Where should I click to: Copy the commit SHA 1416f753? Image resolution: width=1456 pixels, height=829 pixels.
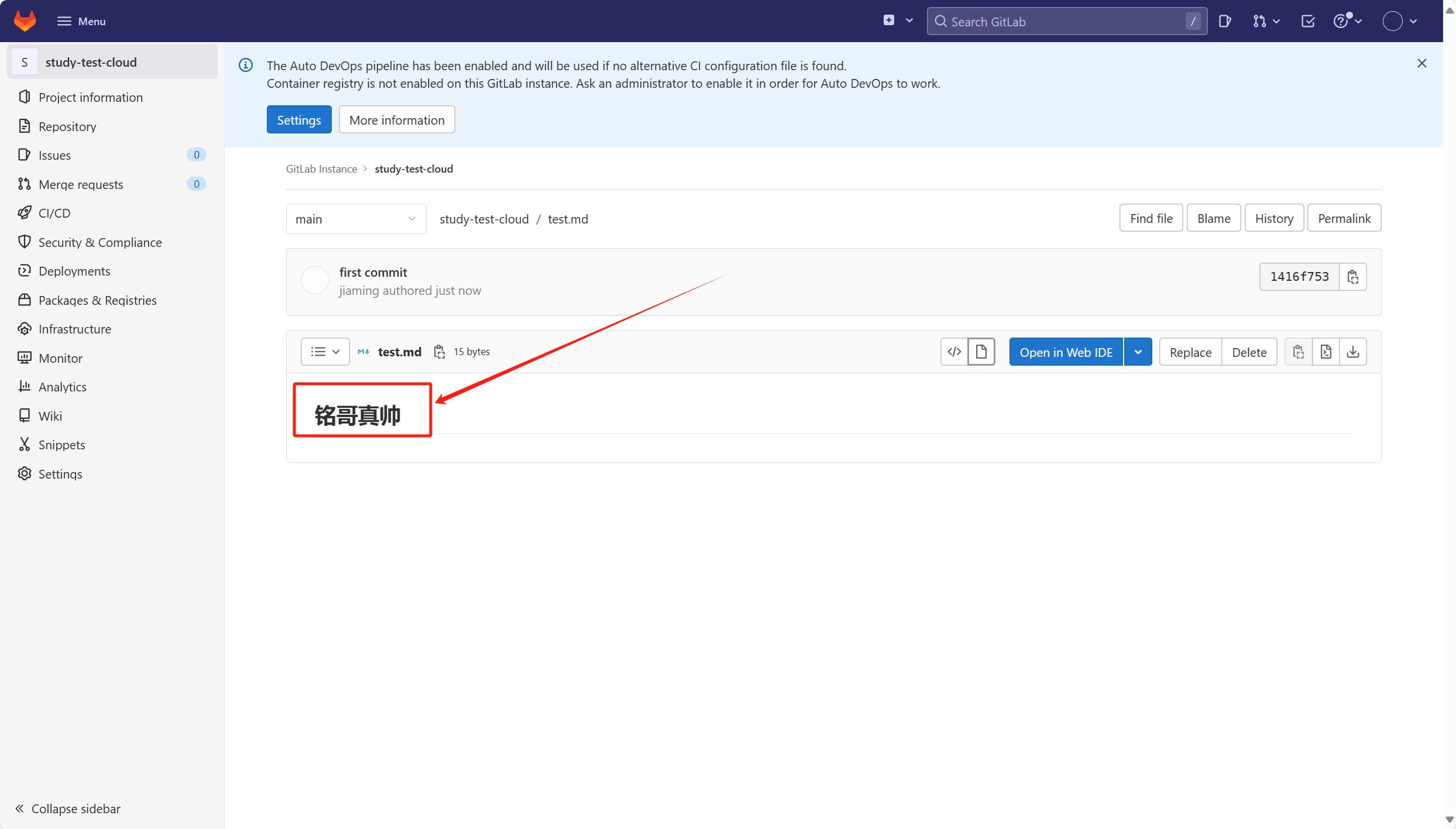click(x=1352, y=277)
